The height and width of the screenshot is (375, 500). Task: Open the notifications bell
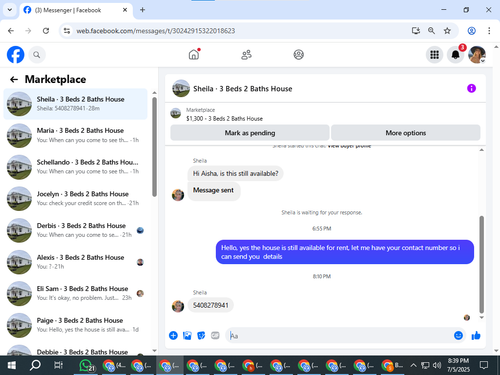point(455,55)
